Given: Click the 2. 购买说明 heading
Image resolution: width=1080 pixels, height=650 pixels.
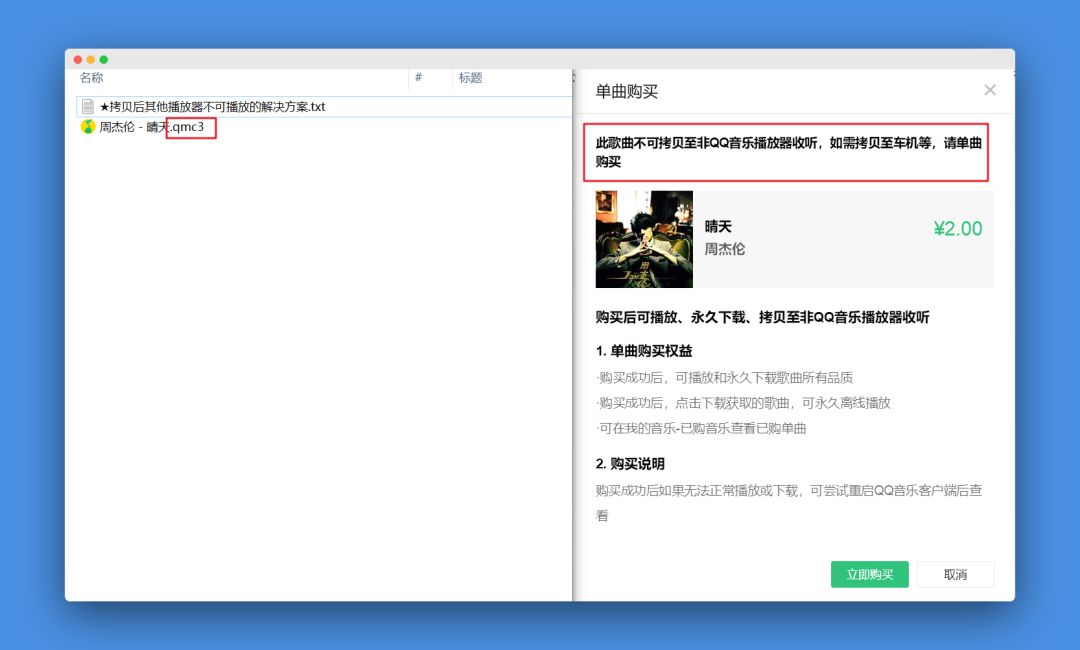Looking at the screenshot, I should [630, 464].
